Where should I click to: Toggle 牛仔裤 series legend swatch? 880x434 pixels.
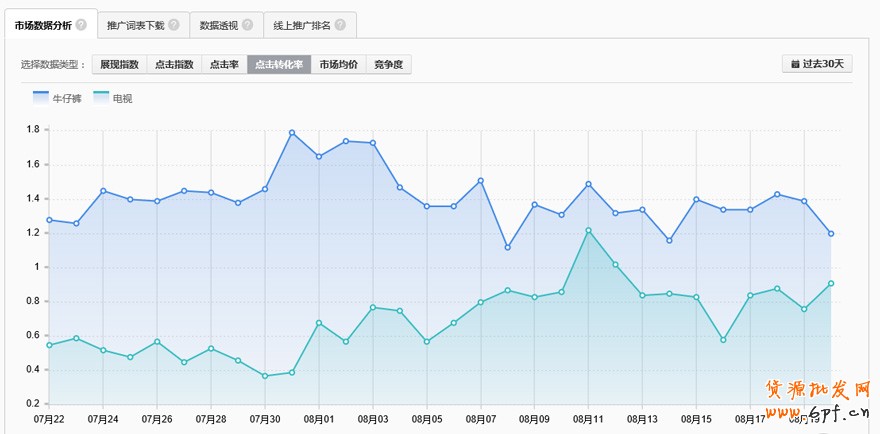click(x=41, y=98)
